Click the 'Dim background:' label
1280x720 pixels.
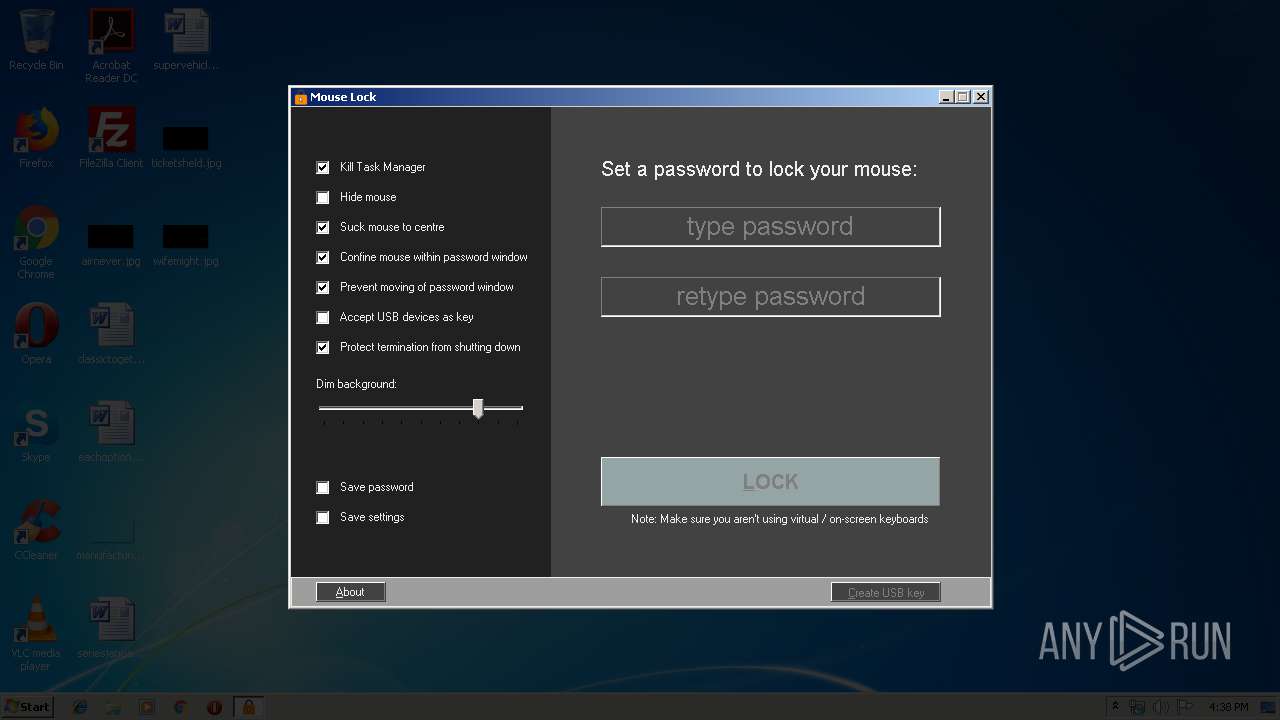(356, 384)
